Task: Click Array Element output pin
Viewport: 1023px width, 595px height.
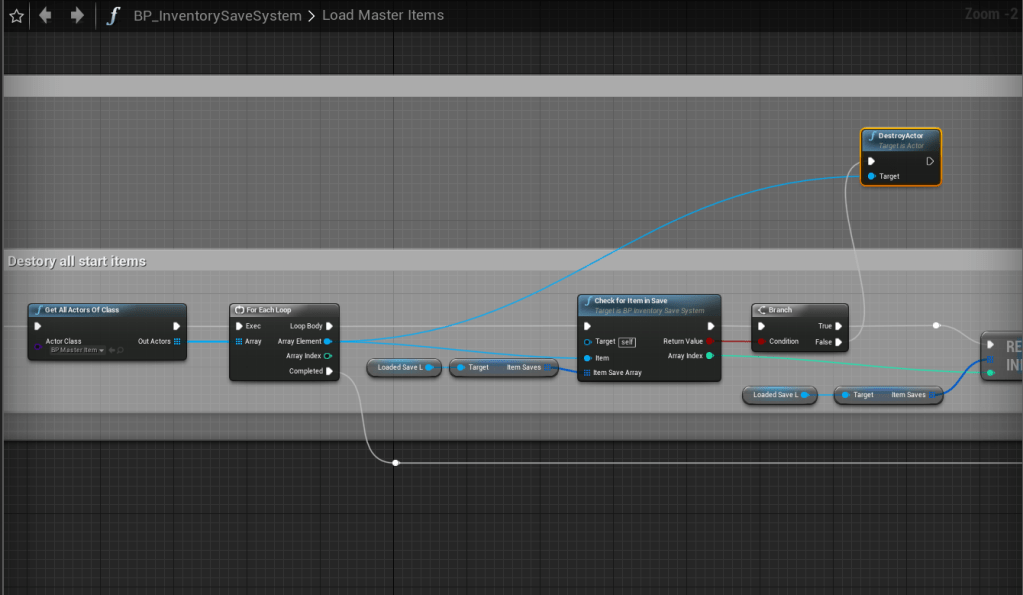Action: (328, 341)
